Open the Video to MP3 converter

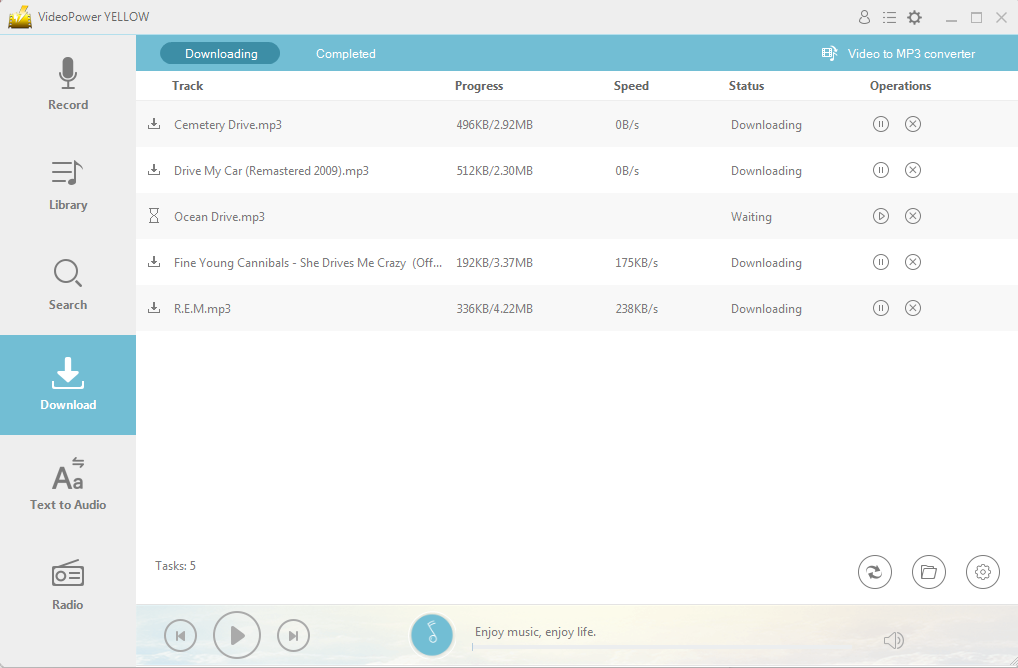tap(895, 53)
